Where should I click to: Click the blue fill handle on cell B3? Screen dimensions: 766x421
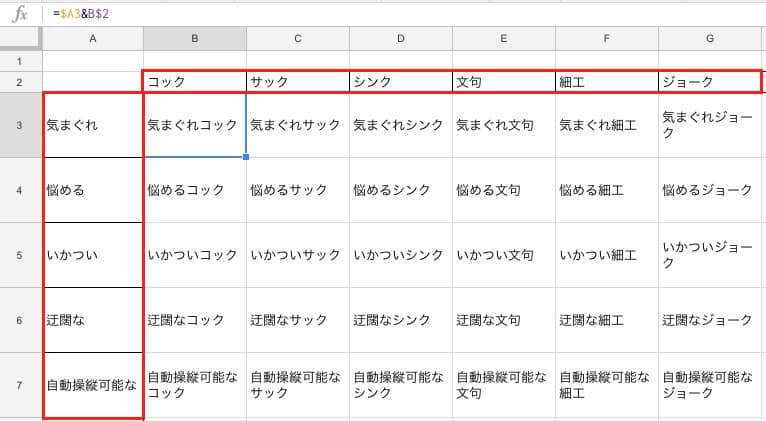point(246,157)
